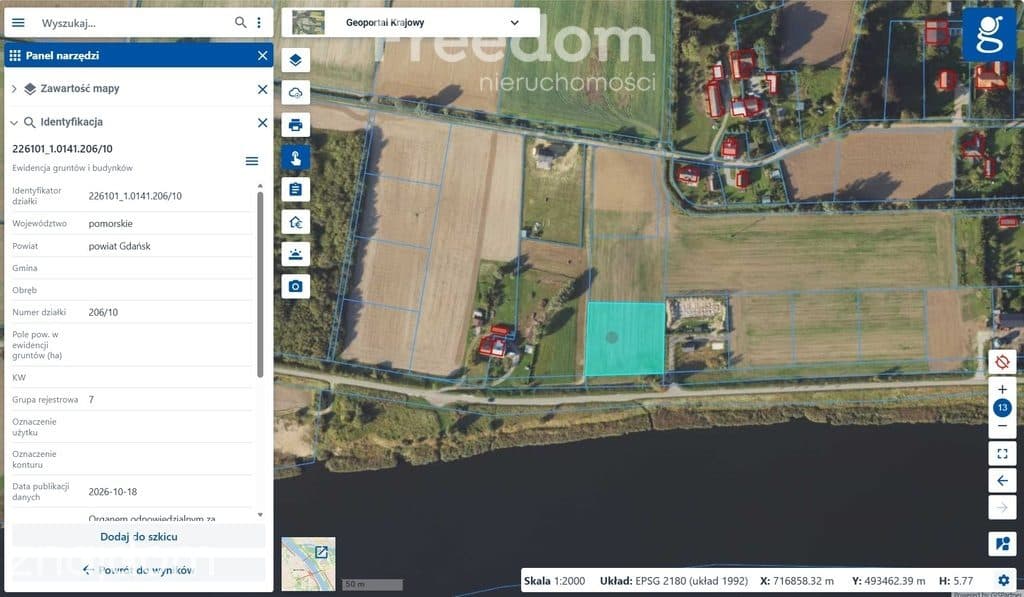Click Ewidencja gruntów i budynków subtitle
The image size is (1024, 597).
(x=72, y=168)
